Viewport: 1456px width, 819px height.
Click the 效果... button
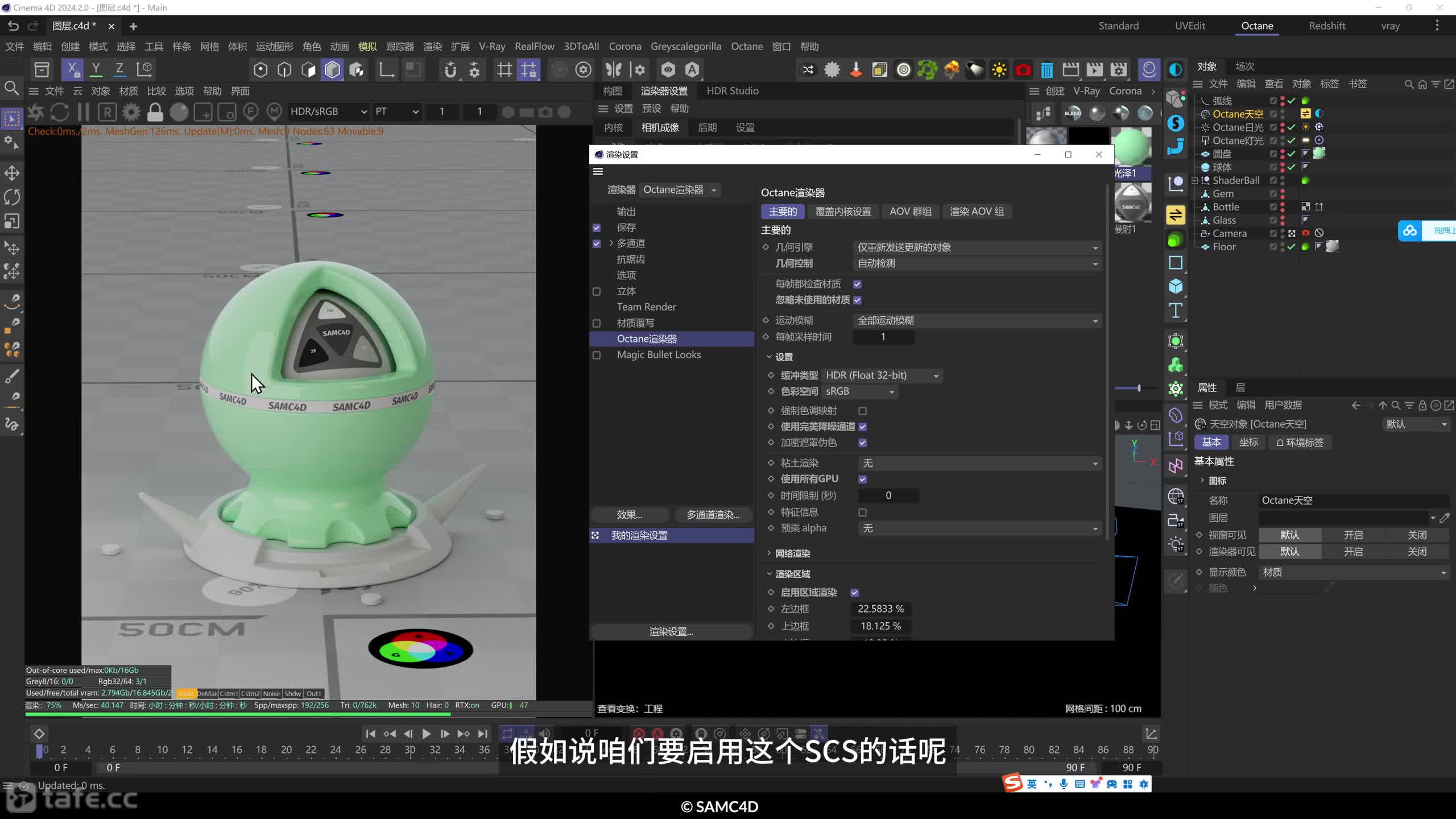click(x=630, y=515)
